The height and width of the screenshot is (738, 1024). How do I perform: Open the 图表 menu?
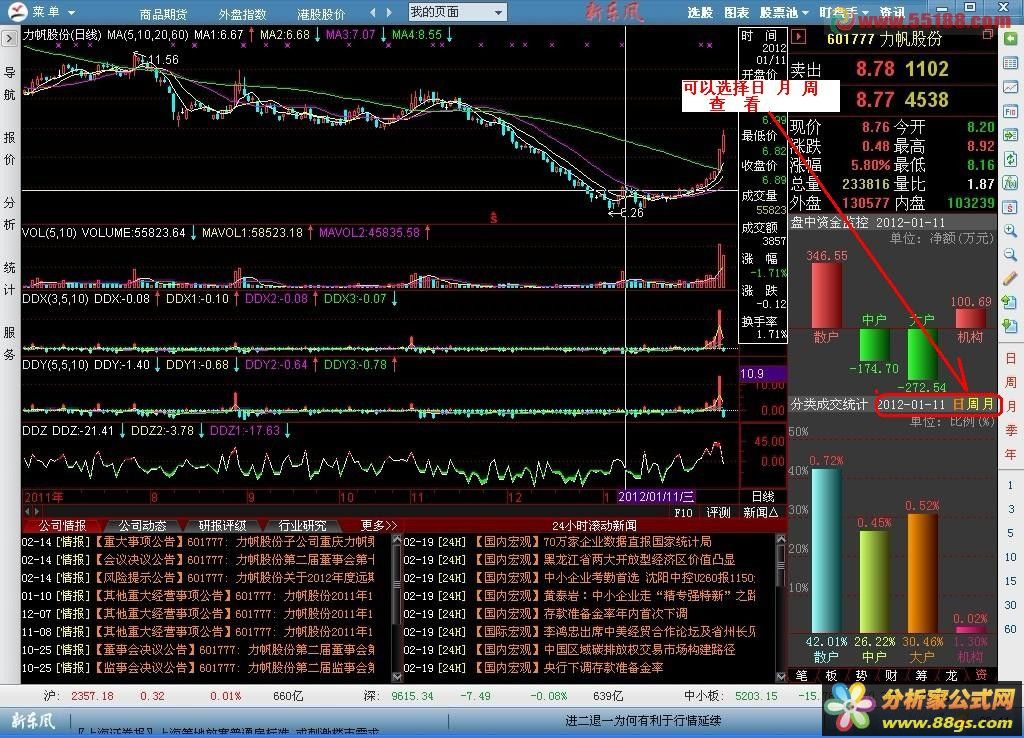coord(737,12)
